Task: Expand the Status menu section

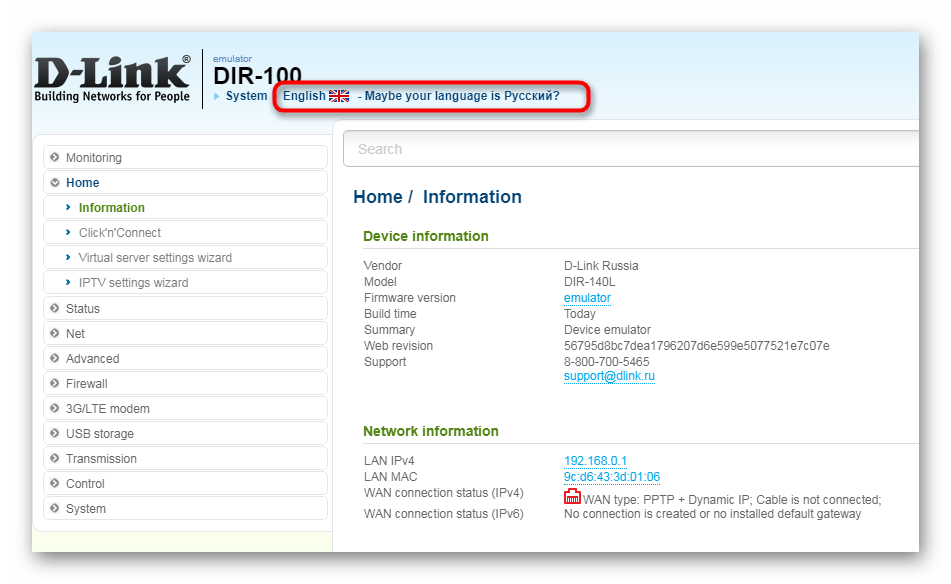Action: point(82,309)
